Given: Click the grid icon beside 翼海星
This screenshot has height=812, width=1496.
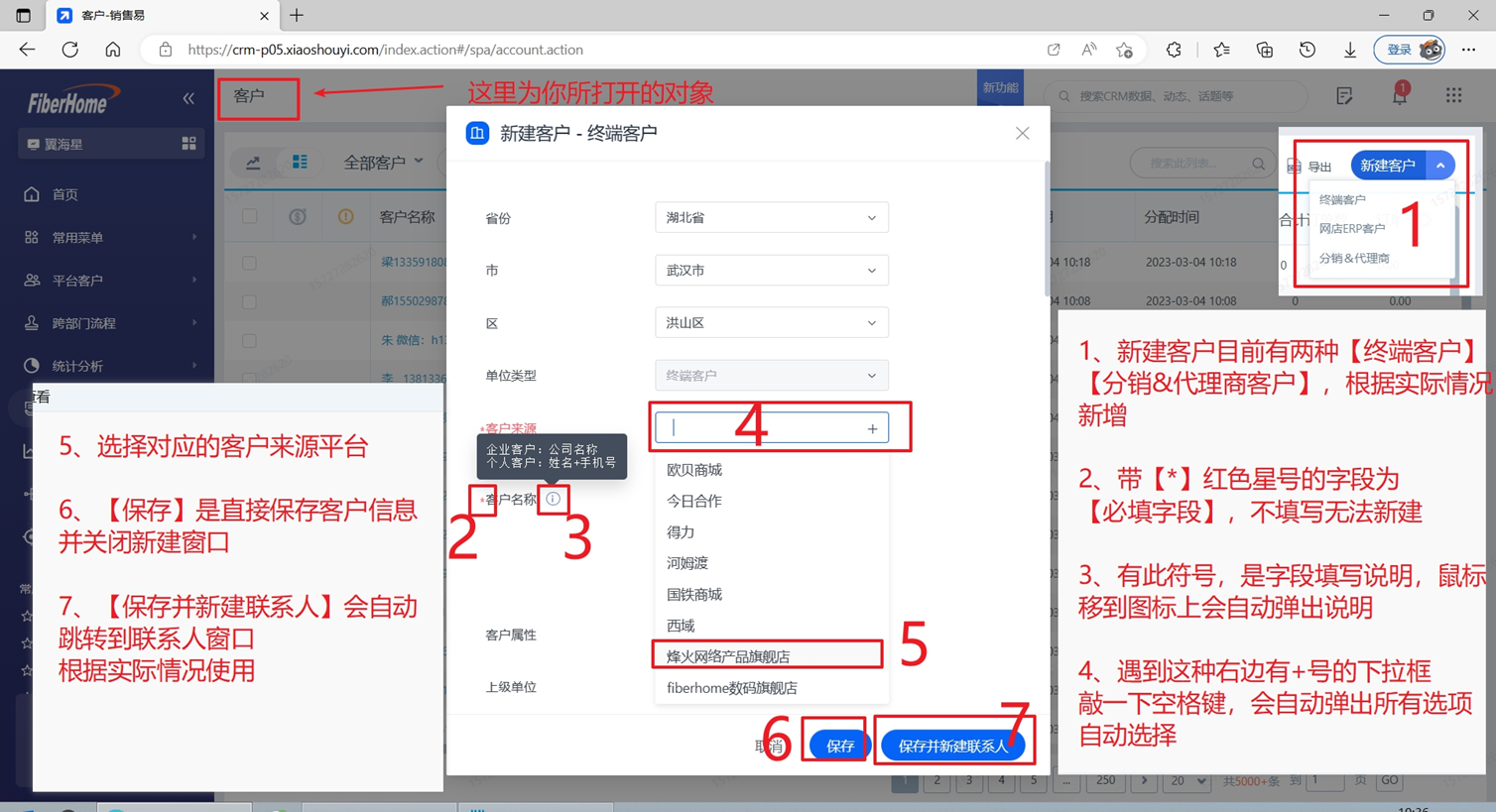Looking at the screenshot, I should point(188,144).
